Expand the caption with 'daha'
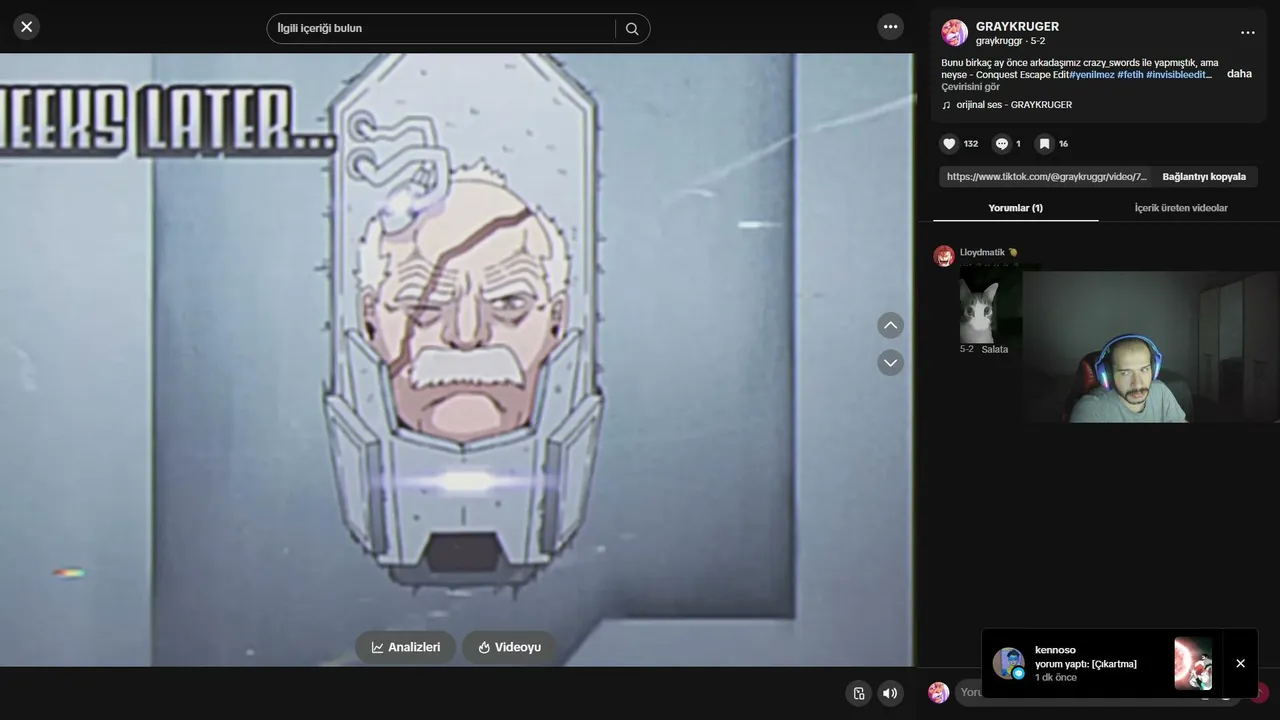The height and width of the screenshot is (720, 1280). point(1239,74)
